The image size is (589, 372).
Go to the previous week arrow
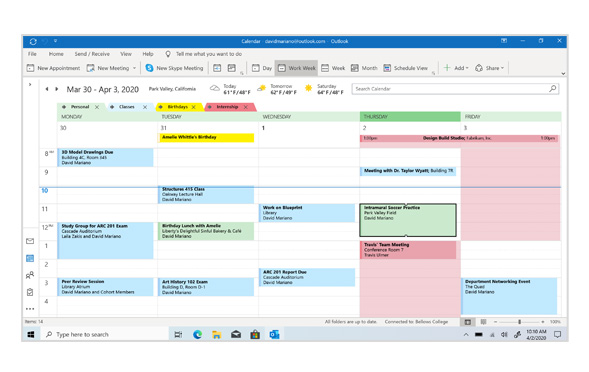tap(47, 89)
